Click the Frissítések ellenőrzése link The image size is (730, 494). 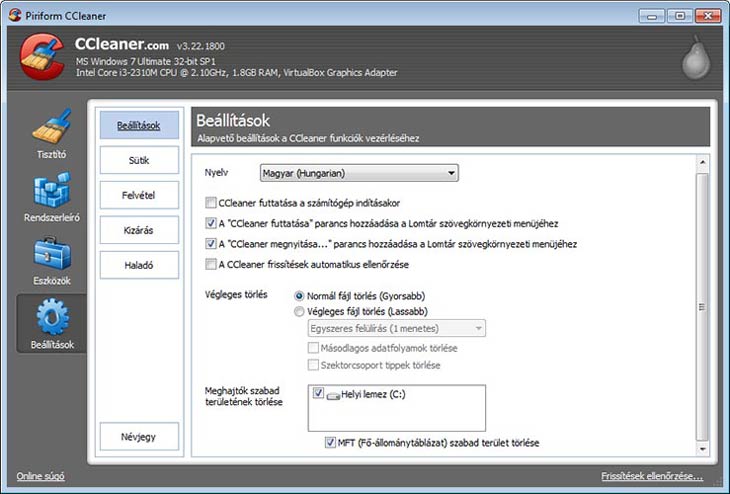(657, 476)
